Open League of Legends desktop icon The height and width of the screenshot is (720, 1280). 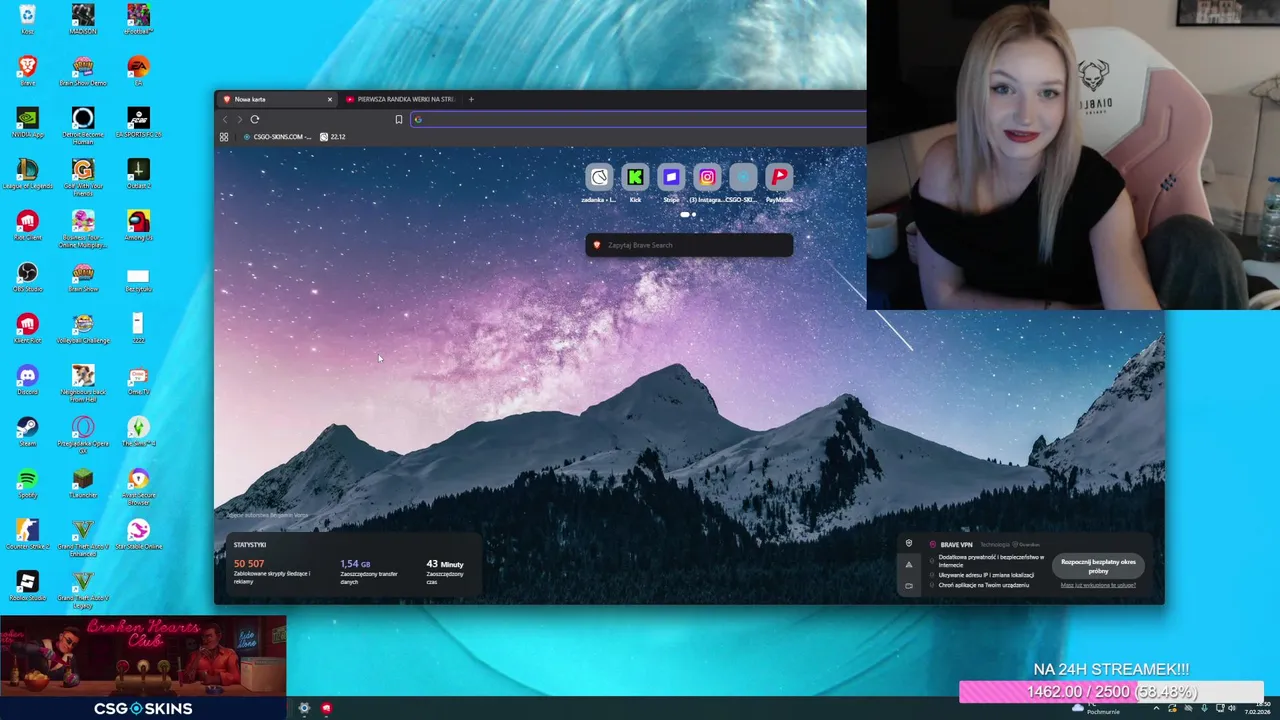click(27, 173)
